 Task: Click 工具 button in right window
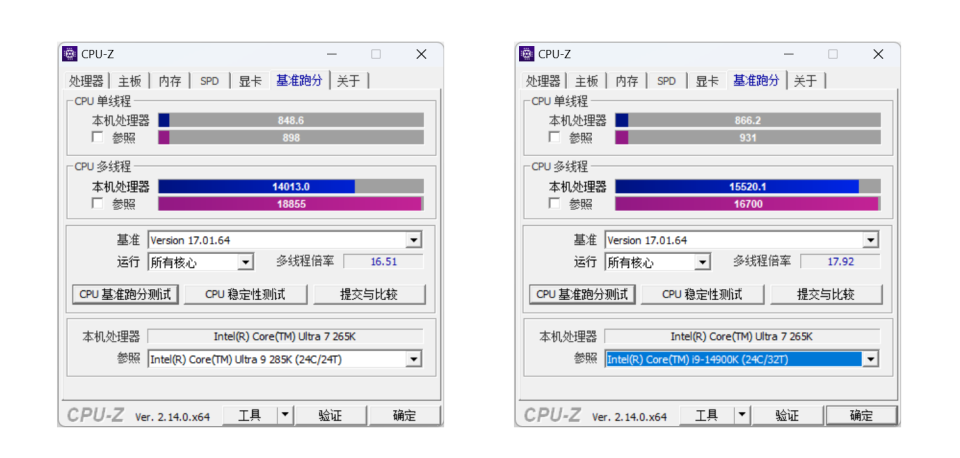[x=707, y=415]
